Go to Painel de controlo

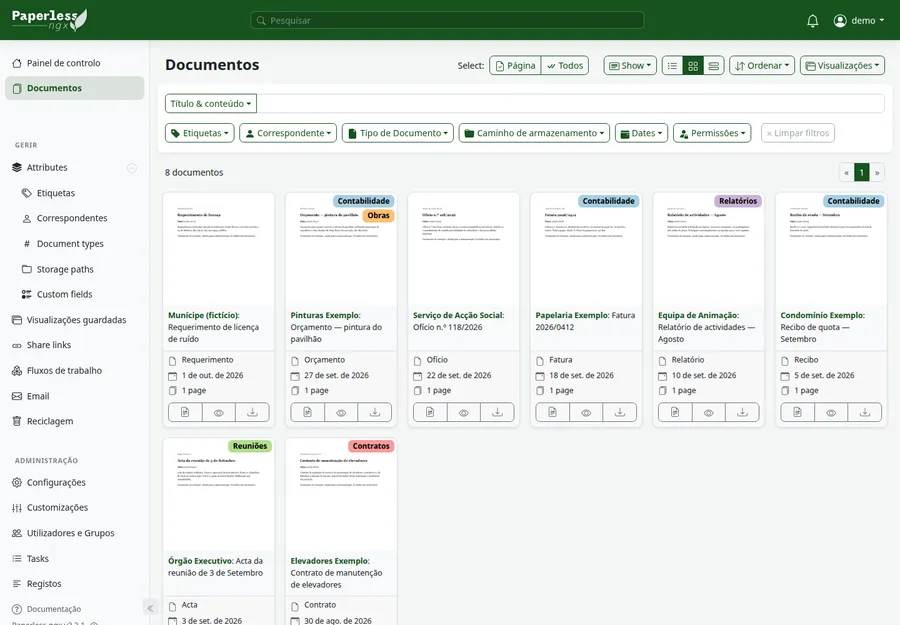(x=75, y=63)
